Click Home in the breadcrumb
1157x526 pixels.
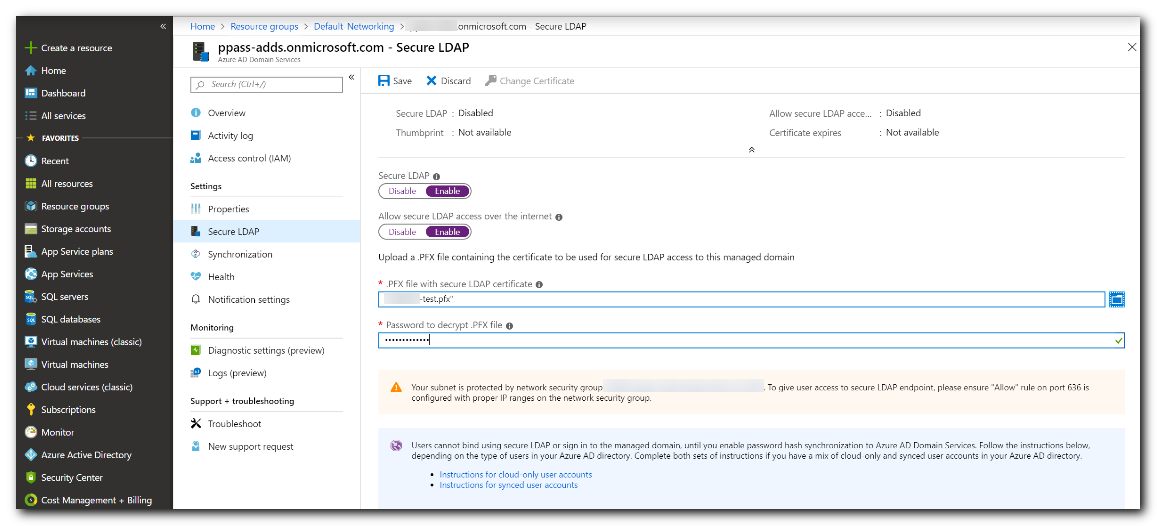(x=202, y=27)
